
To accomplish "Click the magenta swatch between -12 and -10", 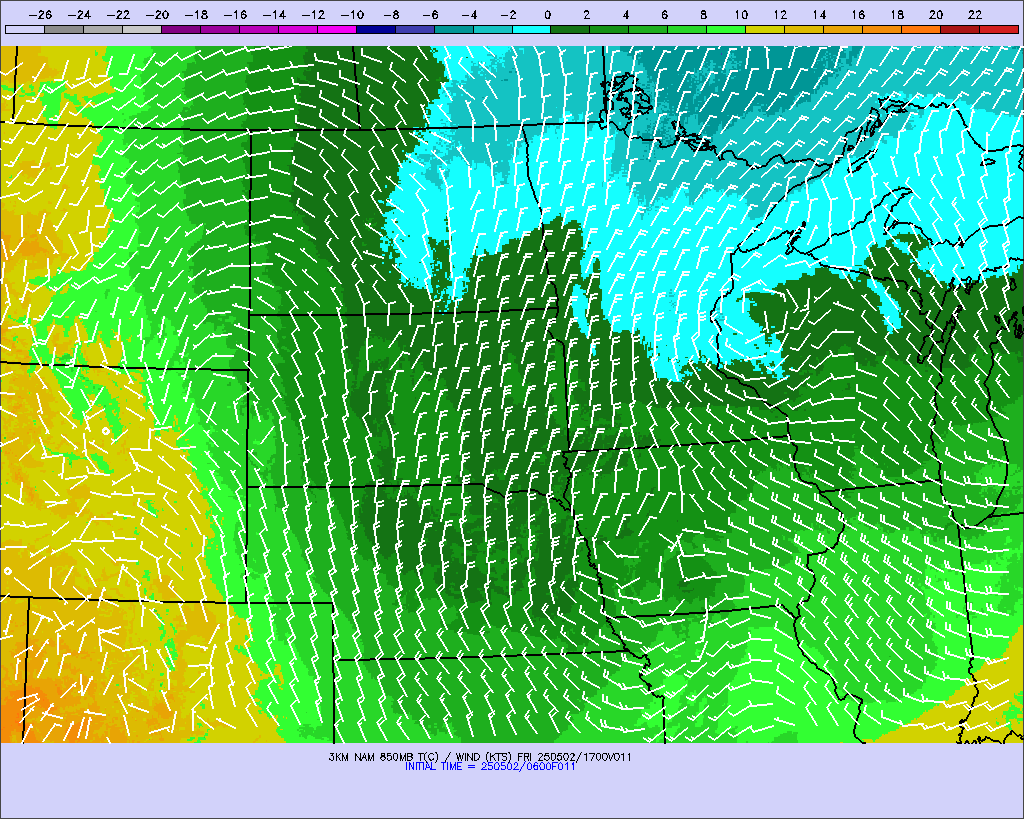I will [x=337, y=29].
